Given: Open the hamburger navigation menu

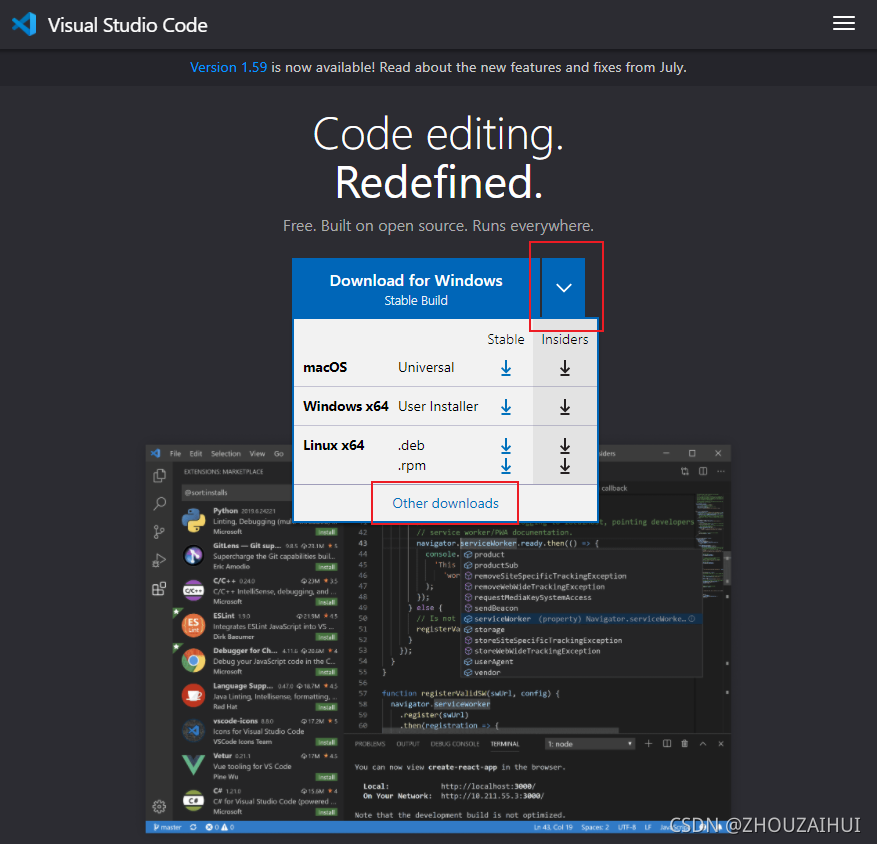Looking at the screenshot, I should [843, 23].
